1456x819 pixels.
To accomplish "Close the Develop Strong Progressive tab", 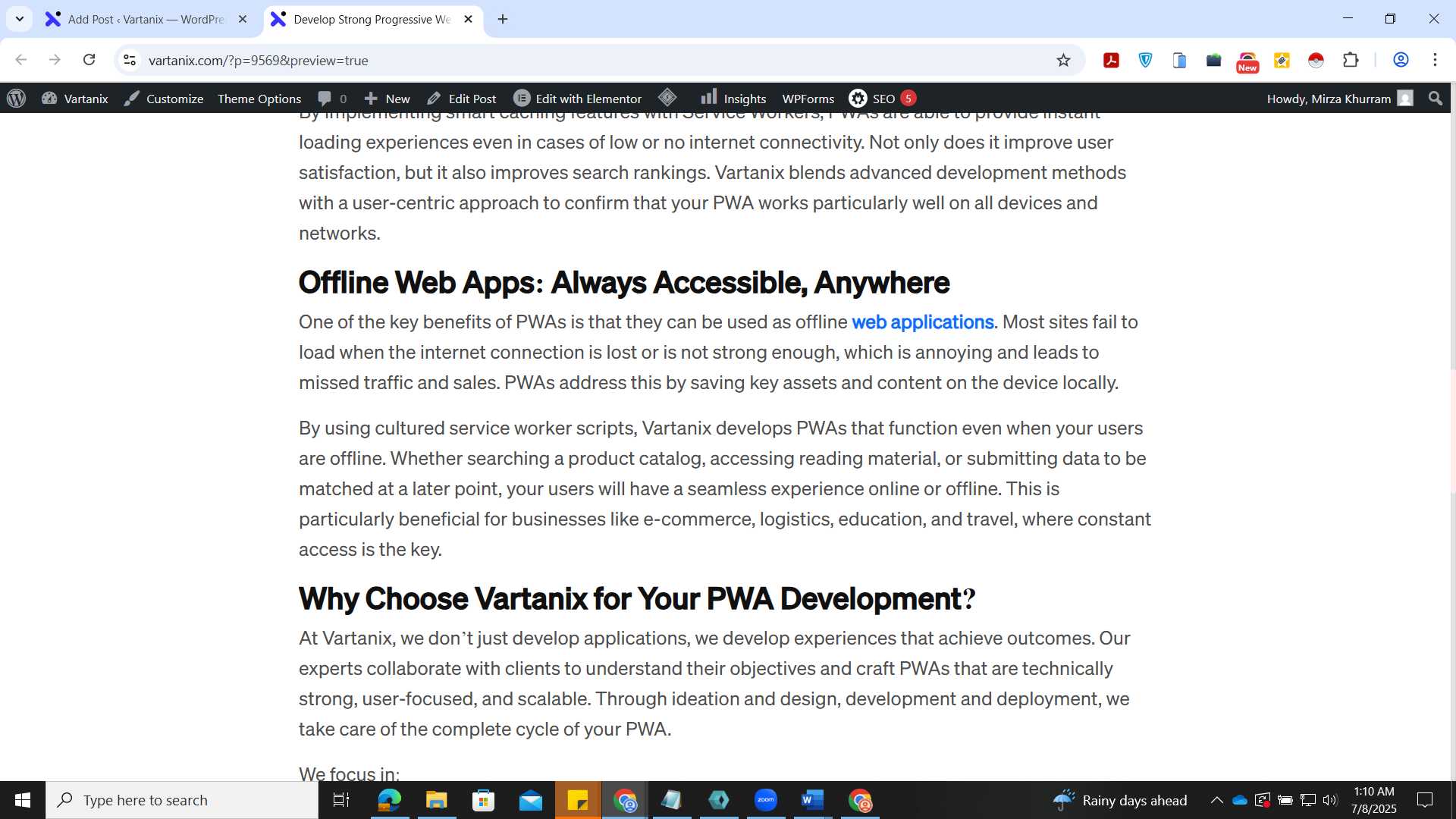I will 468,19.
